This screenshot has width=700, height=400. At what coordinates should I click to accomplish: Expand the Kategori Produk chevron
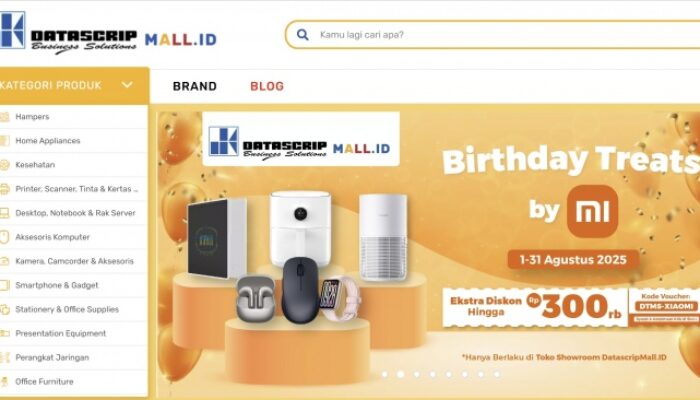coord(127,85)
